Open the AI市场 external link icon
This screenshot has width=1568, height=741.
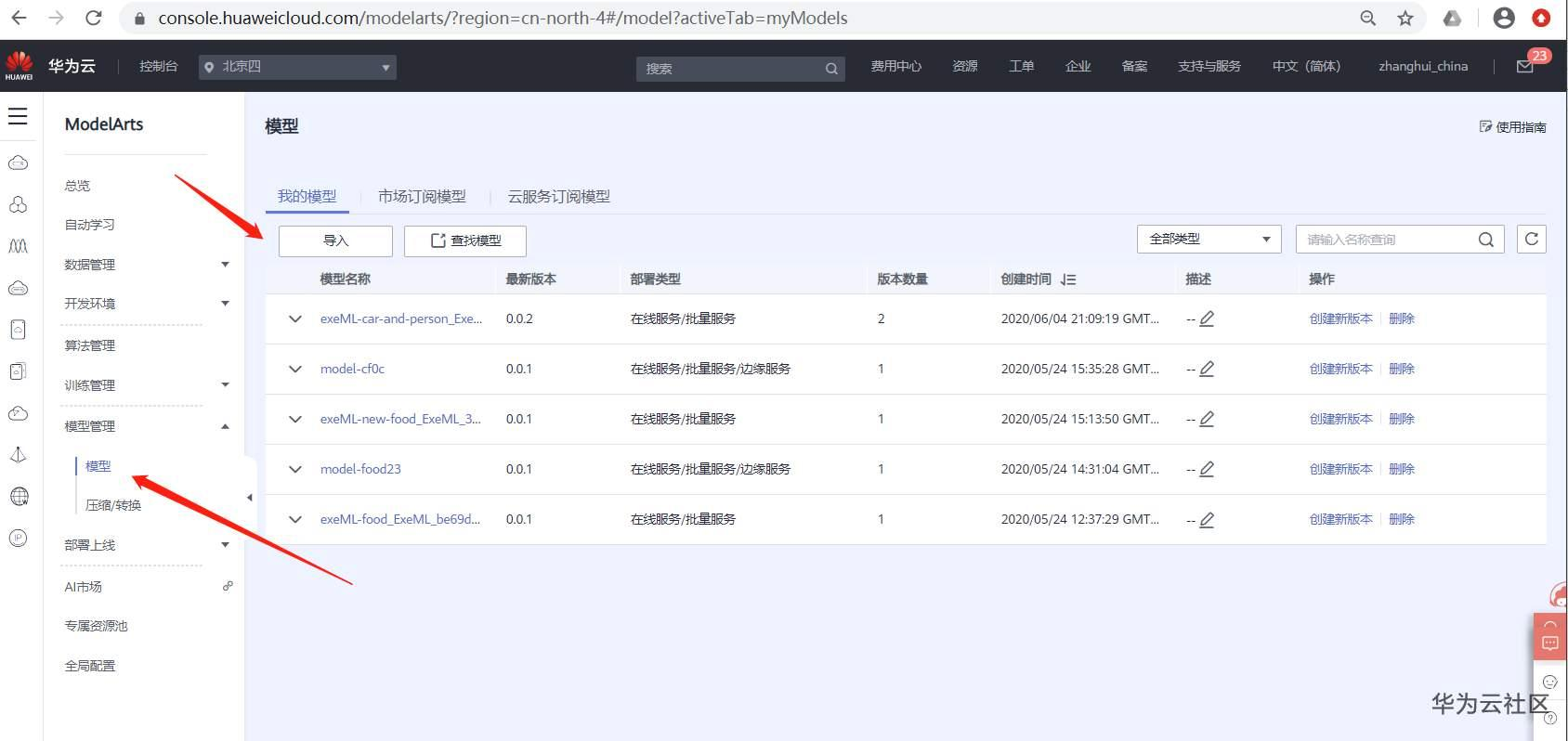pyautogui.click(x=228, y=586)
